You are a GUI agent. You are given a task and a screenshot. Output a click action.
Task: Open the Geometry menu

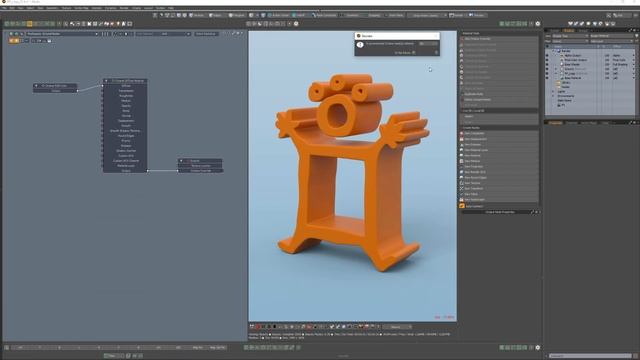[52, 8]
